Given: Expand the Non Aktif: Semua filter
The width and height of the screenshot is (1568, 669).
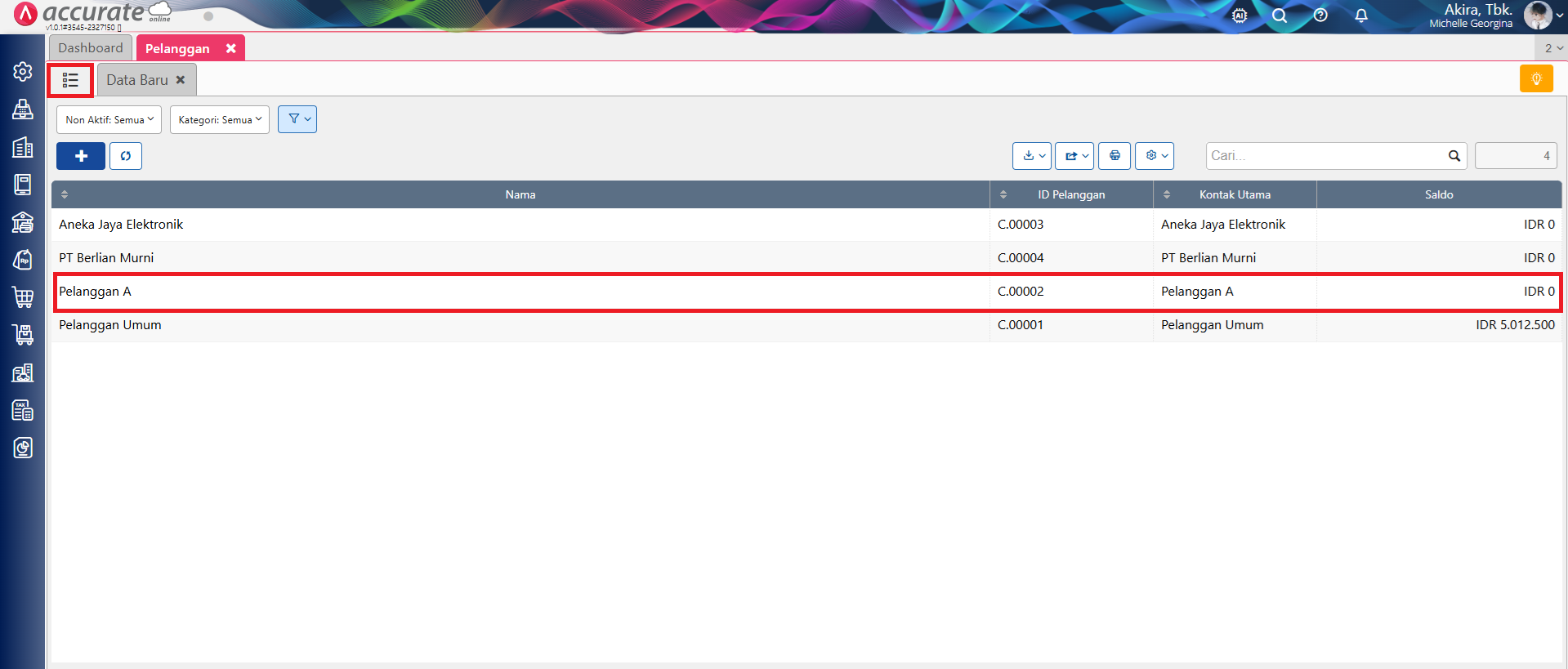Looking at the screenshot, I should 109,120.
